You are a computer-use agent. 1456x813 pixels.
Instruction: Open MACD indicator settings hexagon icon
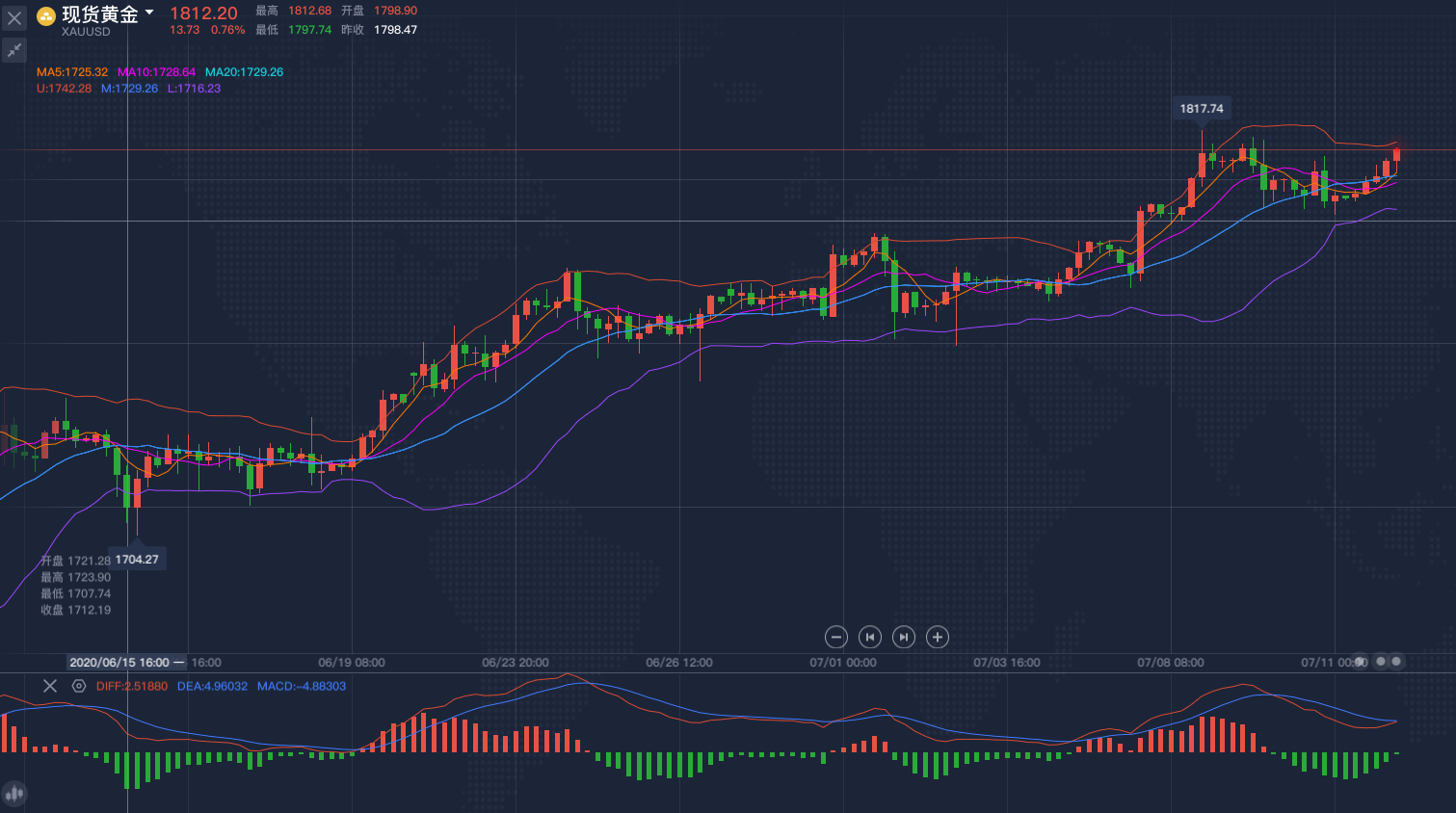pos(79,686)
